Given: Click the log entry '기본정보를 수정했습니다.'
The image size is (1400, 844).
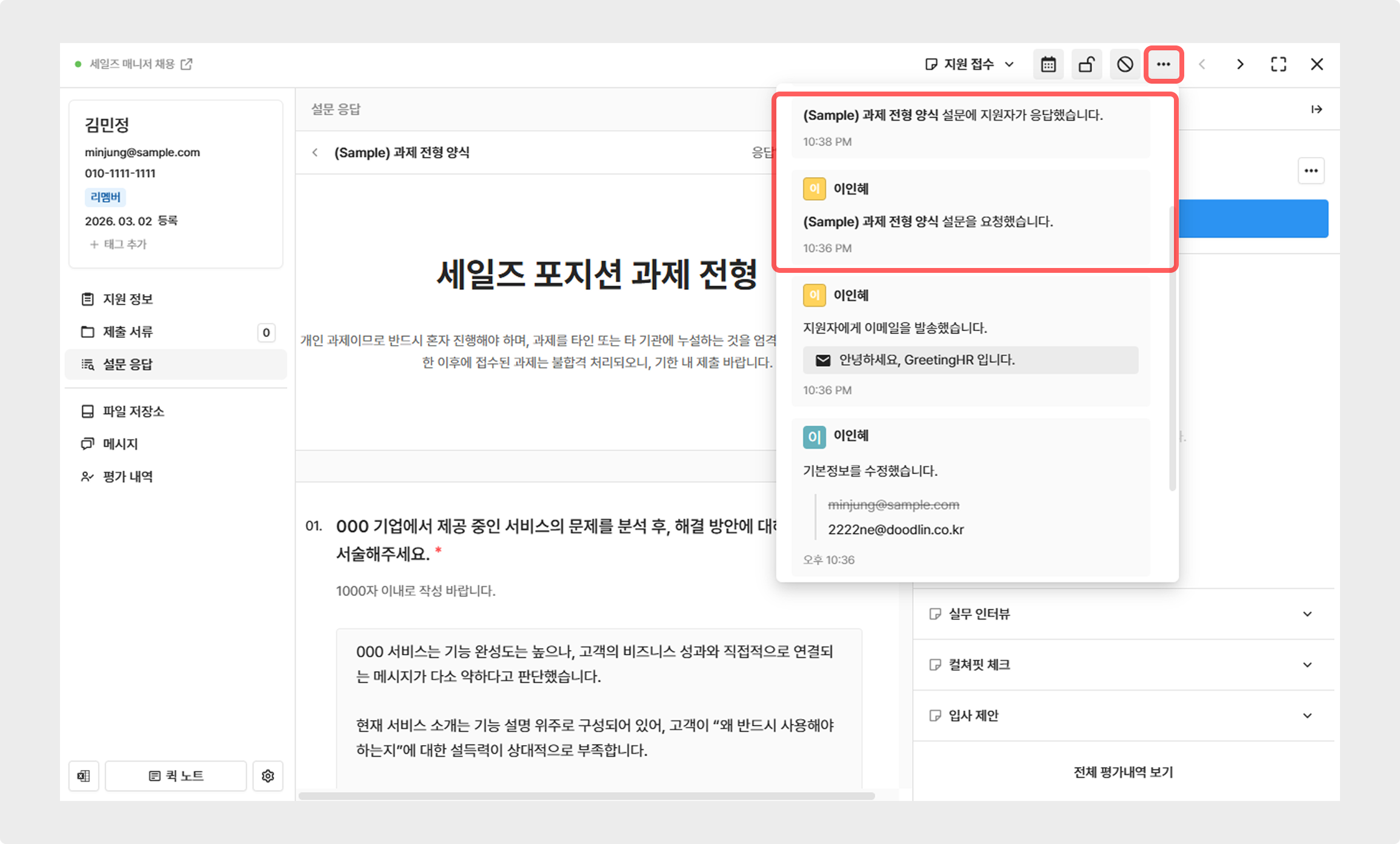Looking at the screenshot, I should tap(870, 471).
